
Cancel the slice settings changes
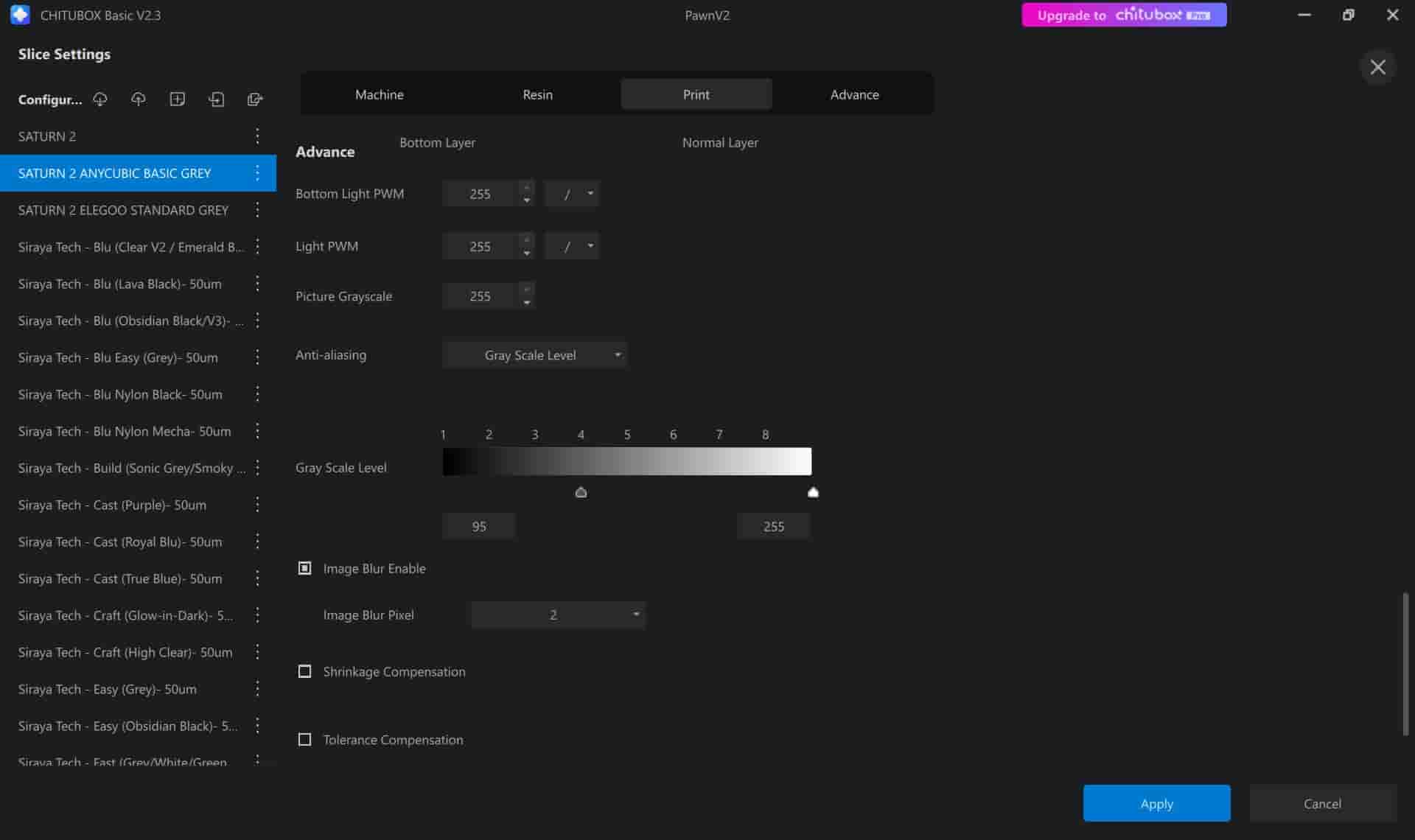tap(1322, 803)
